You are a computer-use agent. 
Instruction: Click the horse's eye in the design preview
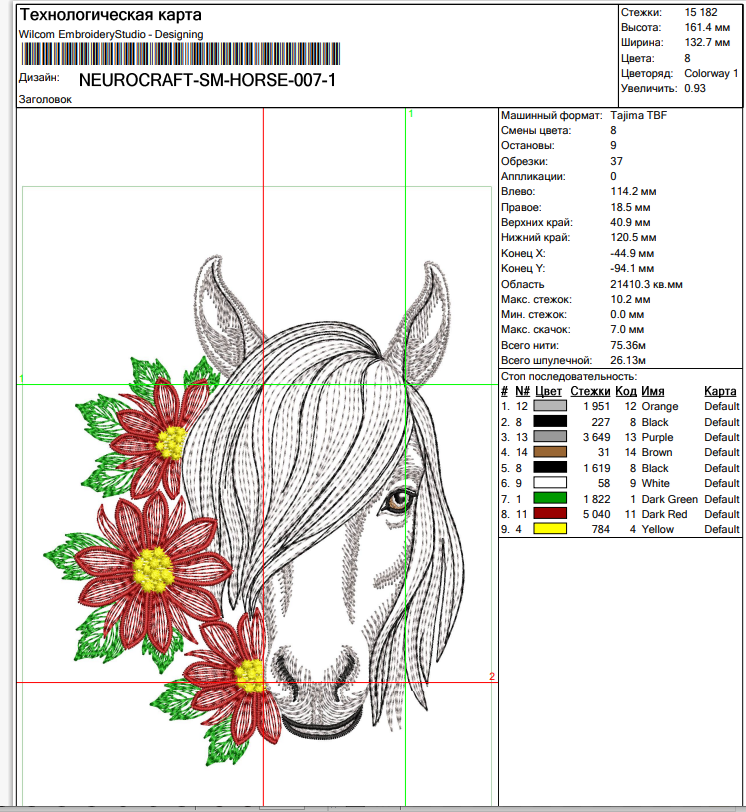pyautogui.click(x=401, y=497)
